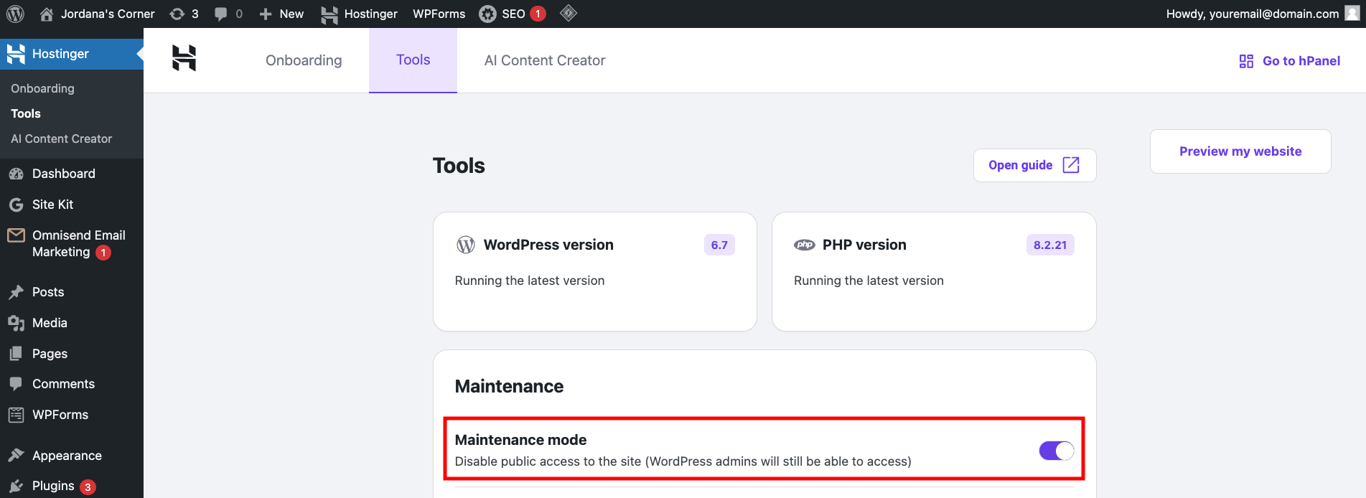Click the WPForms sidebar icon
1366x498 pixels.
(16, 415)
